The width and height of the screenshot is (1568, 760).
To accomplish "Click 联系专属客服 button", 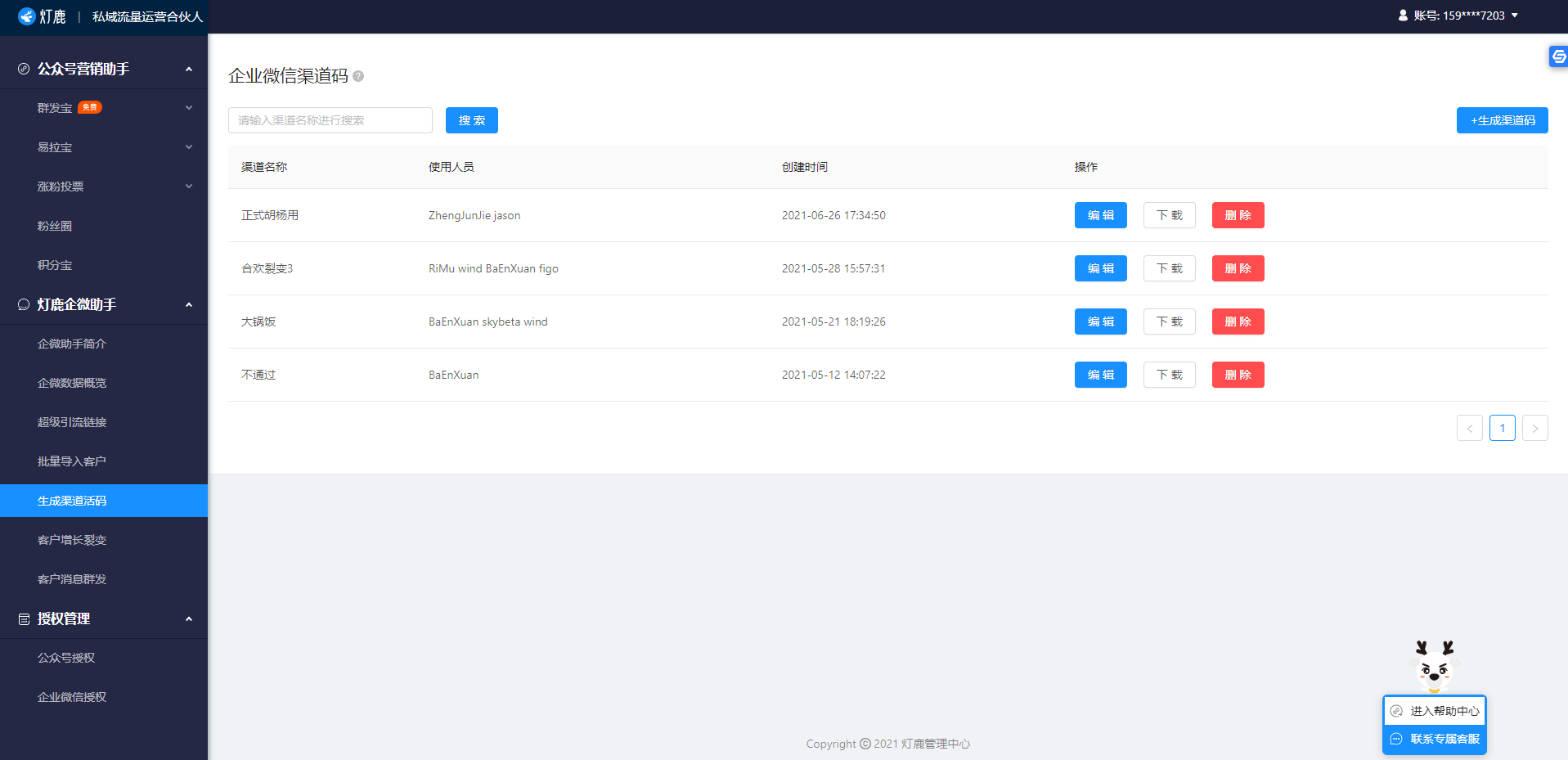I will [1435, 739].
